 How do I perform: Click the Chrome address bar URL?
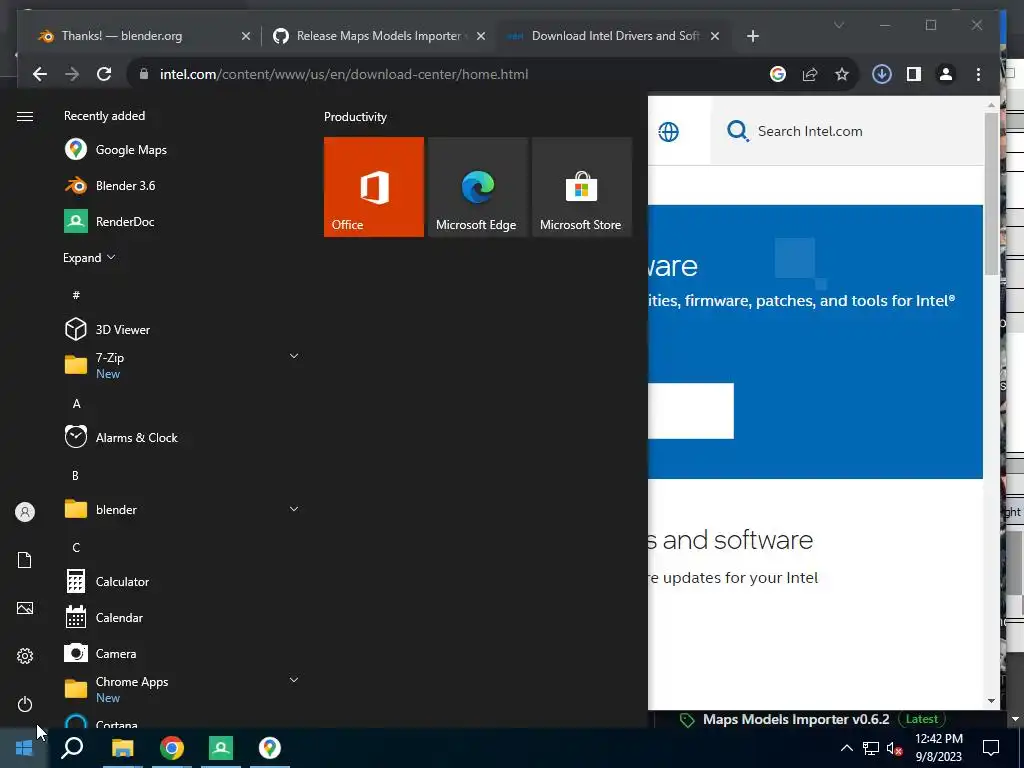(x=344, y=74)
